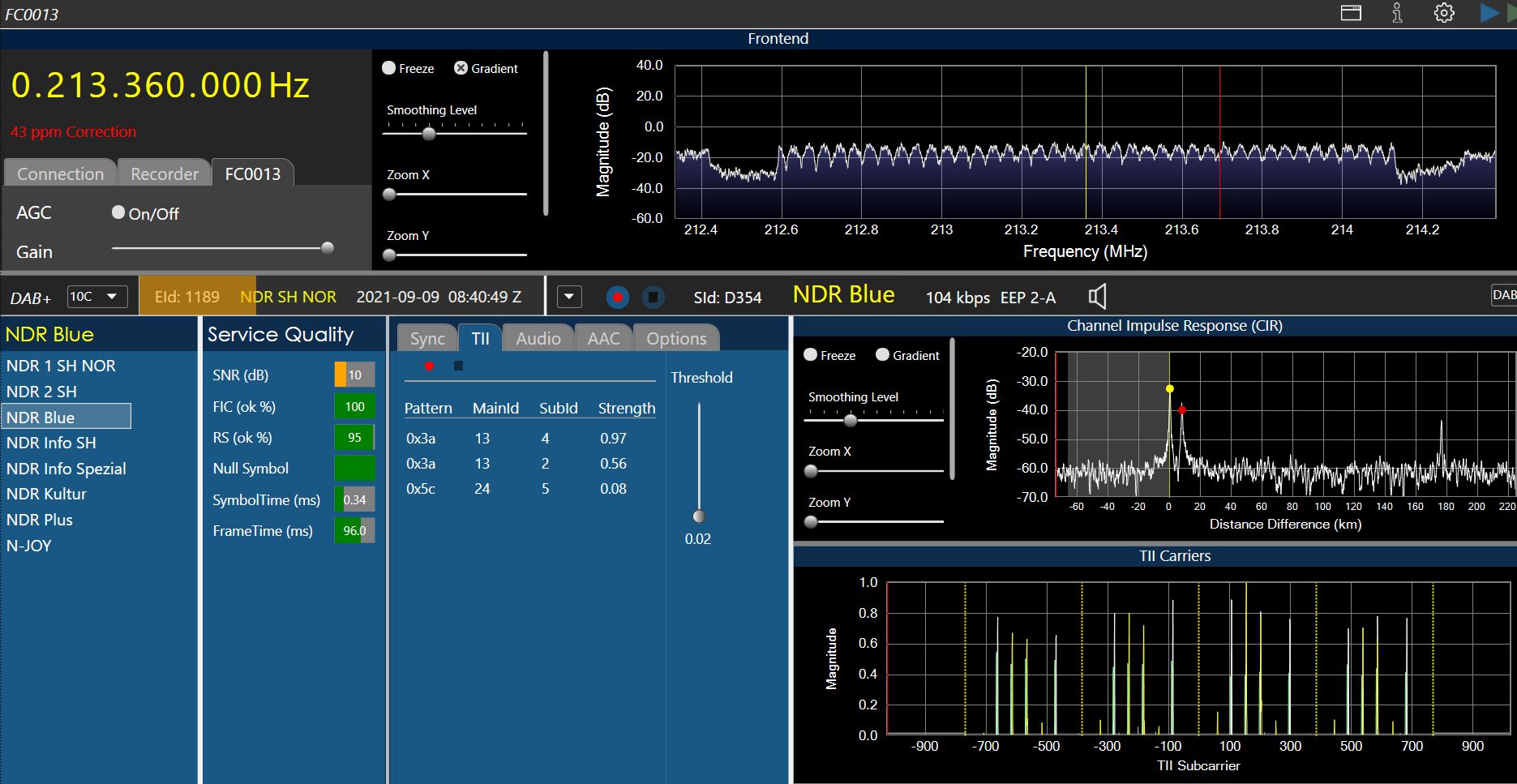
Task: Enable Freeze on the Frontend spectrum
Action: click(389, 68)
